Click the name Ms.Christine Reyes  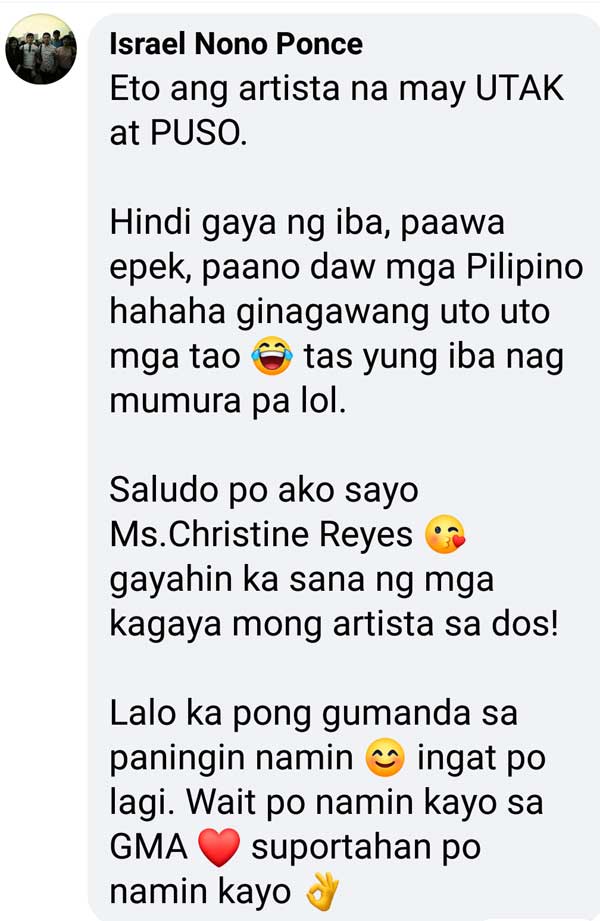[262, 535]
